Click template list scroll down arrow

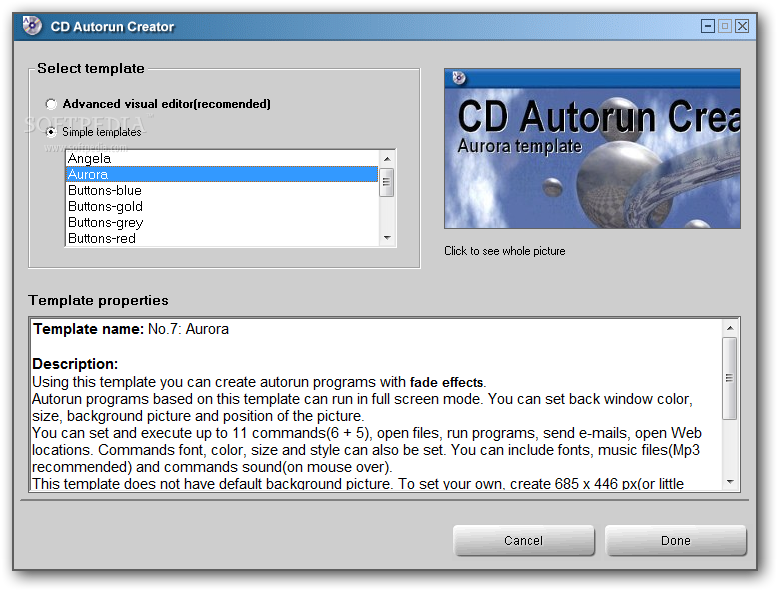coord(387,238)
